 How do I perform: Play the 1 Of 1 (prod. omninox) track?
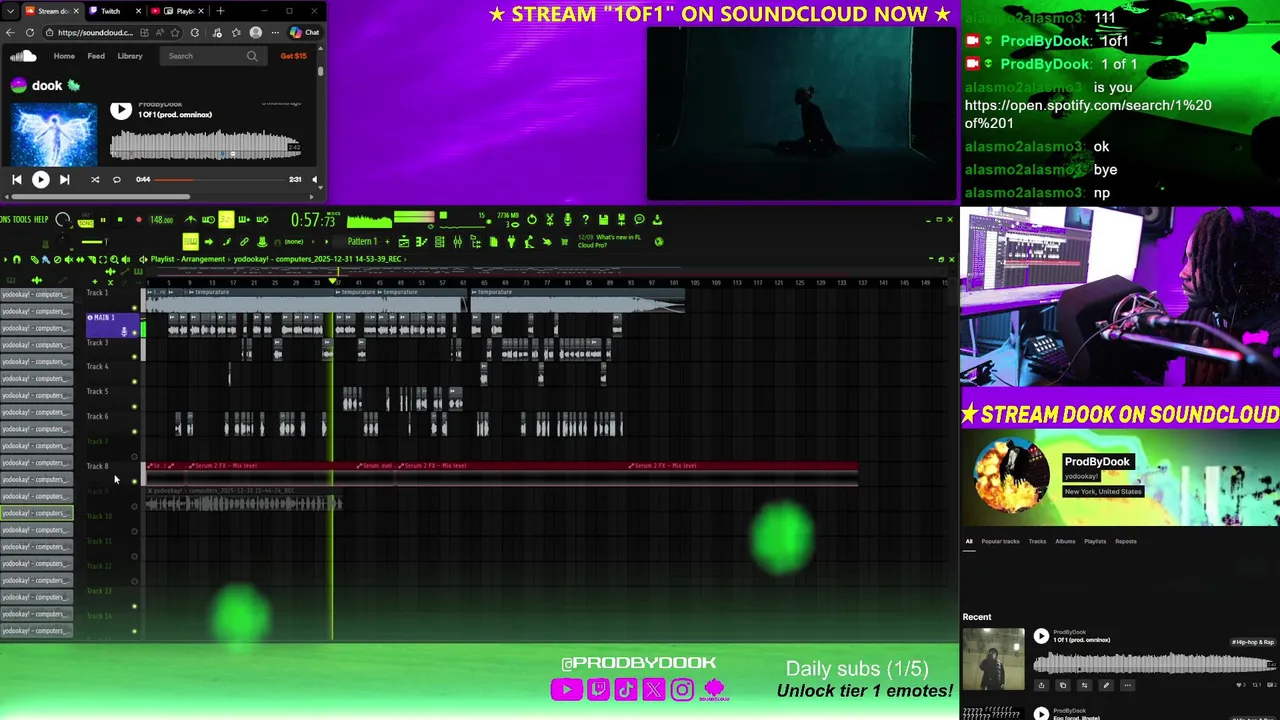tap(121, 110)
